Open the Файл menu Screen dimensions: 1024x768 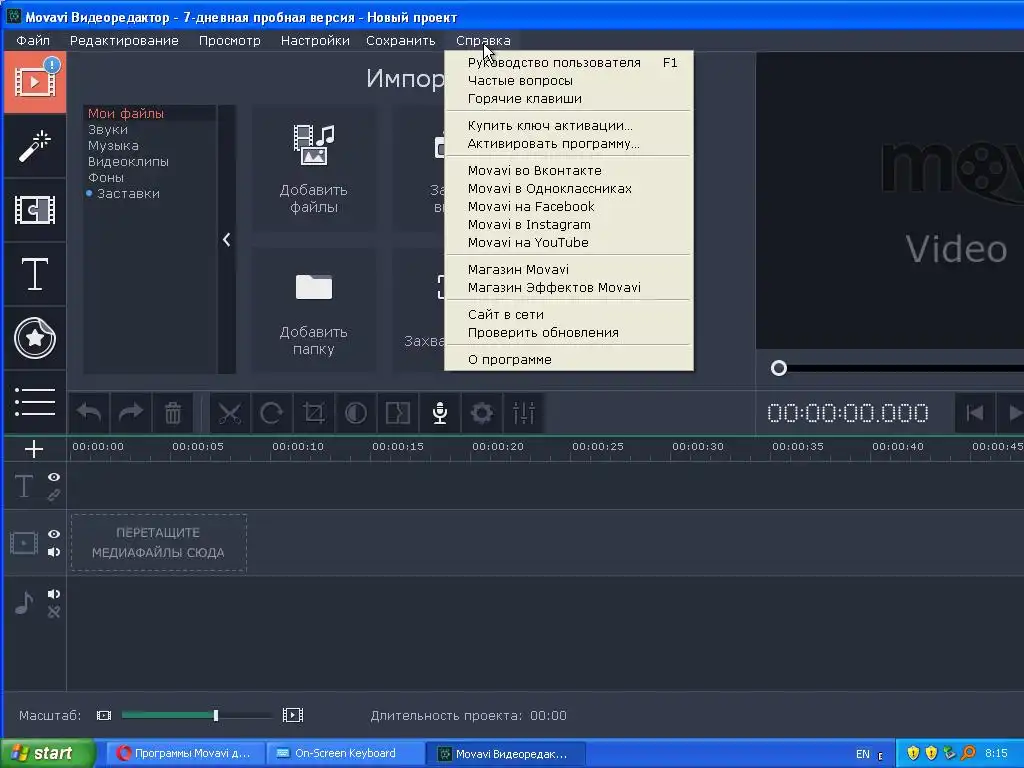click(x=33, y=40)
